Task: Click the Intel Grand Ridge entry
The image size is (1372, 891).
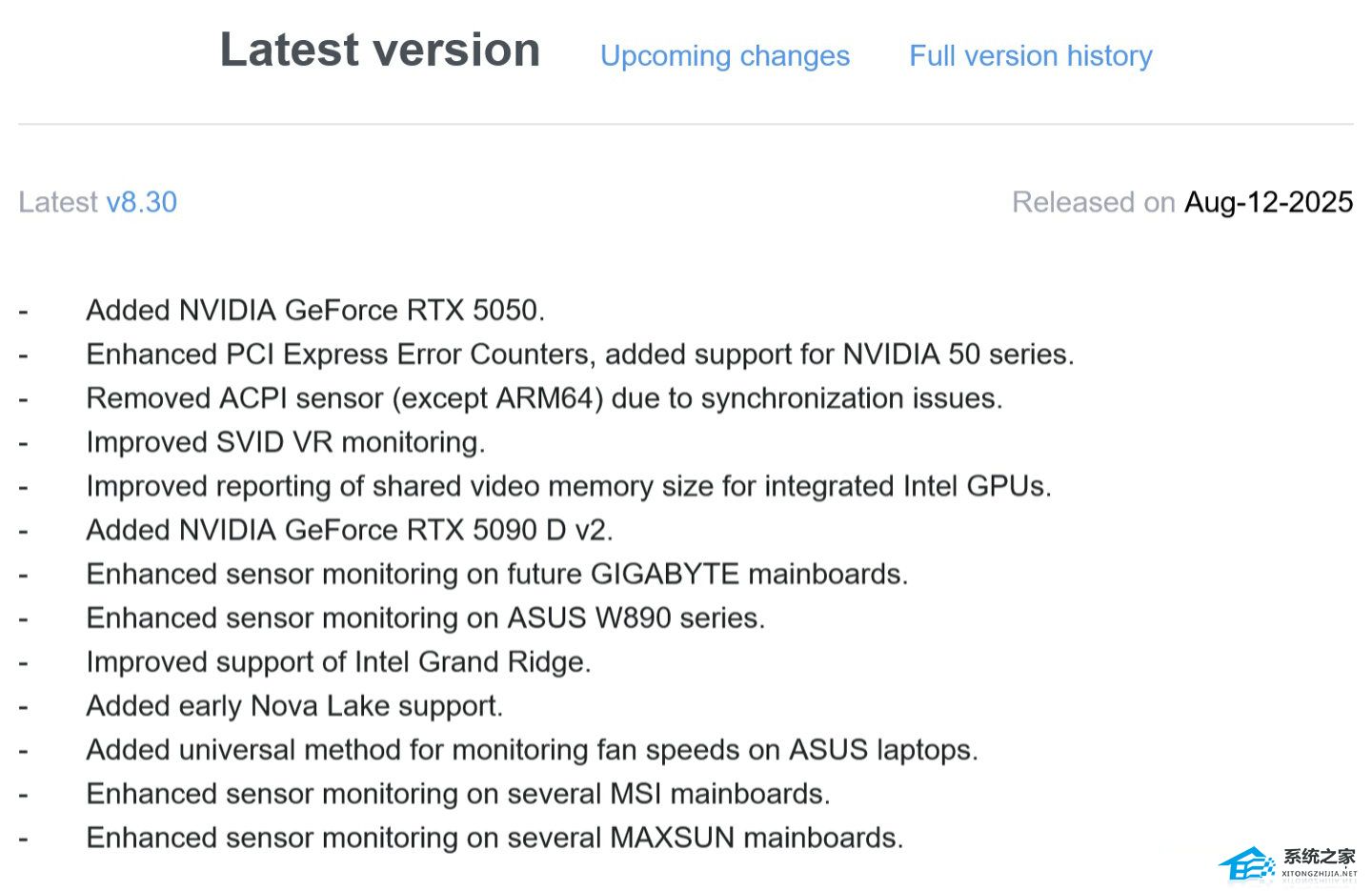Action: (x=338, y=661)
